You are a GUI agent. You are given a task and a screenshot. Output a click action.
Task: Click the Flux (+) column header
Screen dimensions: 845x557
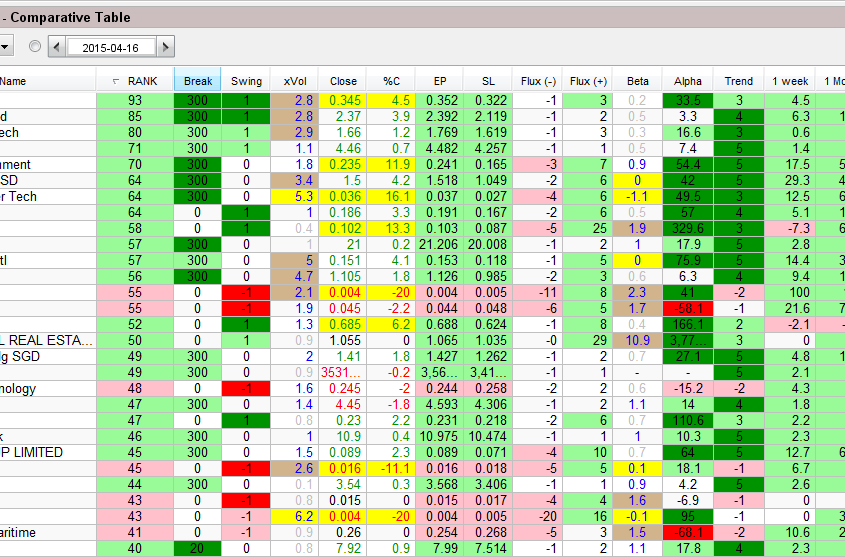coord(587,81)
